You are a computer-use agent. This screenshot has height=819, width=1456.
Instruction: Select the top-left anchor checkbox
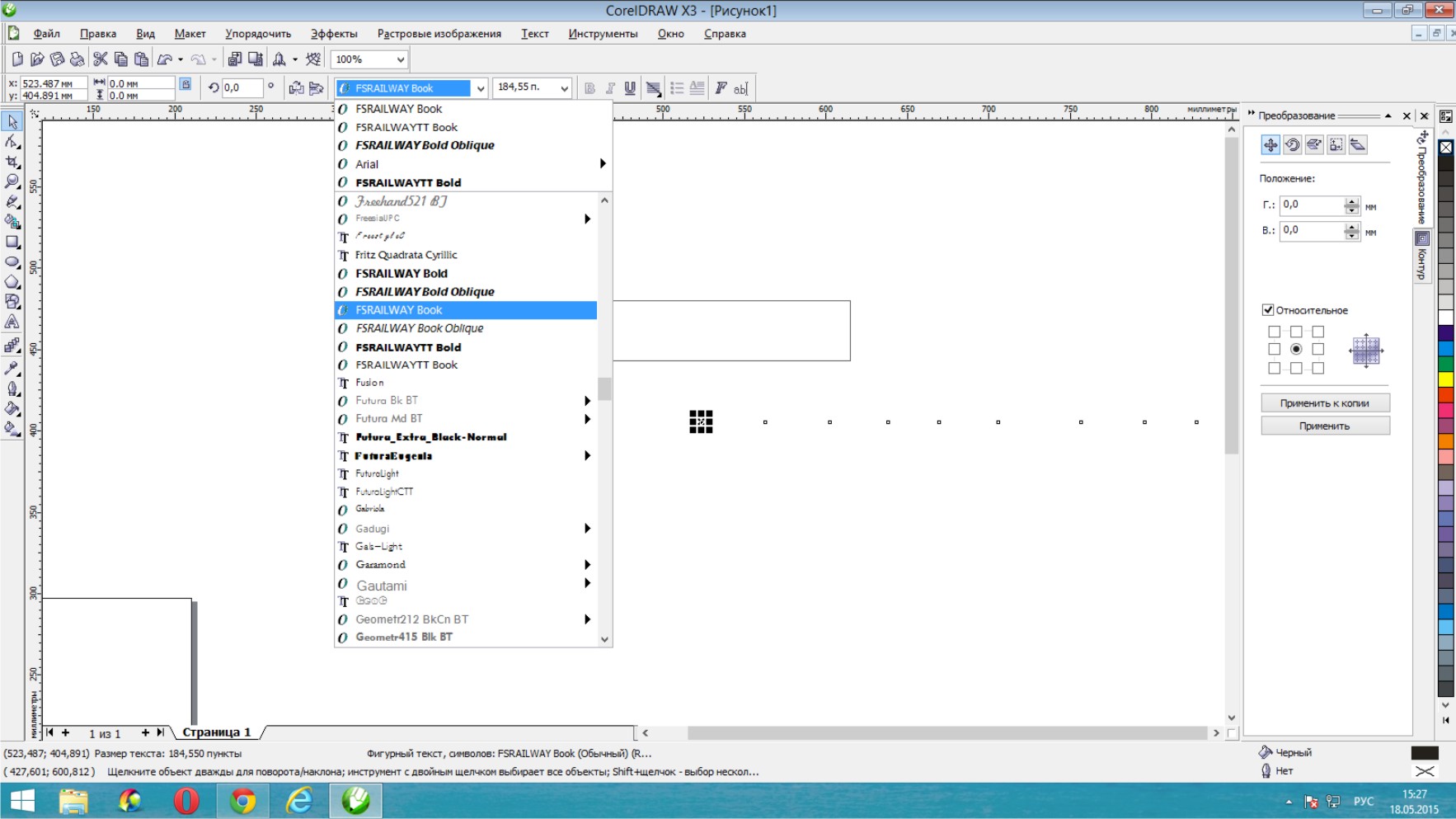coord(1275,332)
